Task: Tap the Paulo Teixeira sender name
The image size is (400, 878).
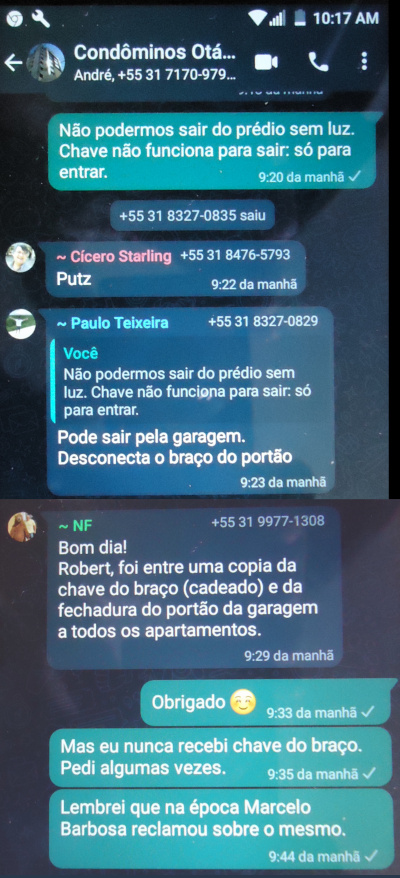Action: tap(112, 323)
